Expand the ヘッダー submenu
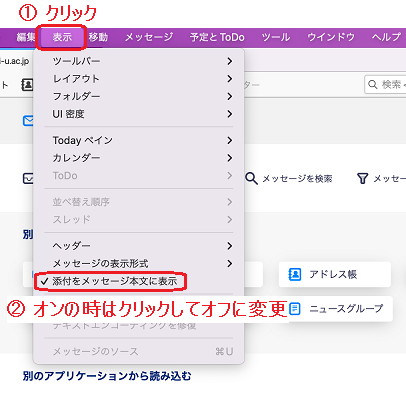406x395 pixels. coord(139,246)
